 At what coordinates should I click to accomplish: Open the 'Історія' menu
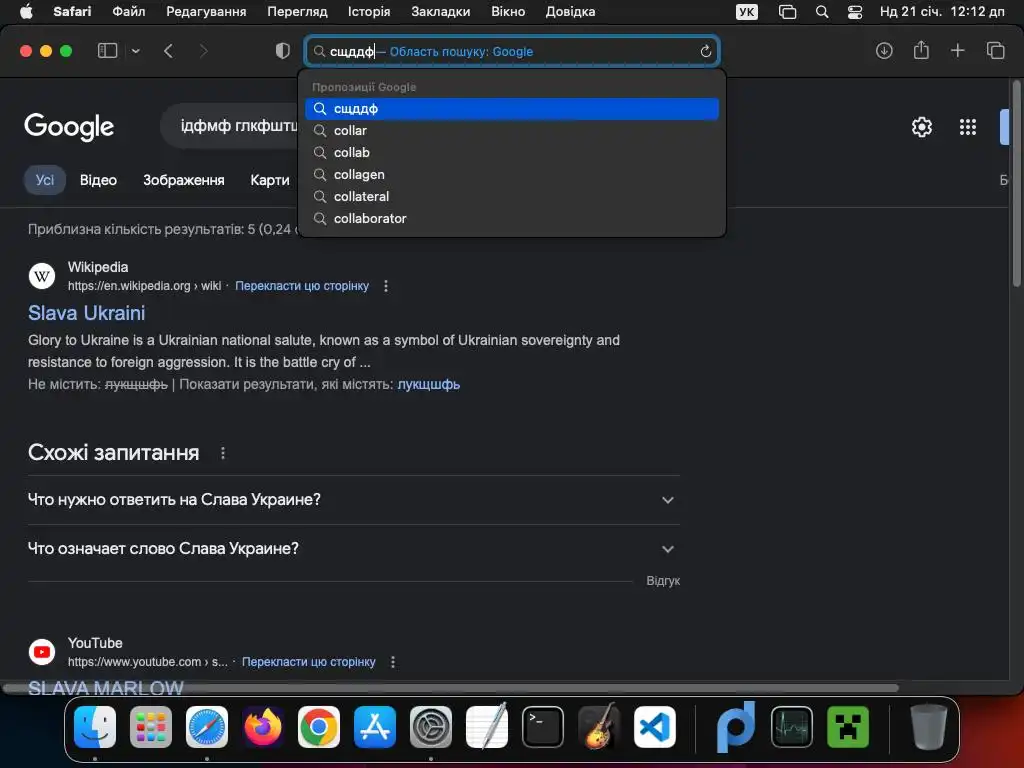click(x=369, y=12)
